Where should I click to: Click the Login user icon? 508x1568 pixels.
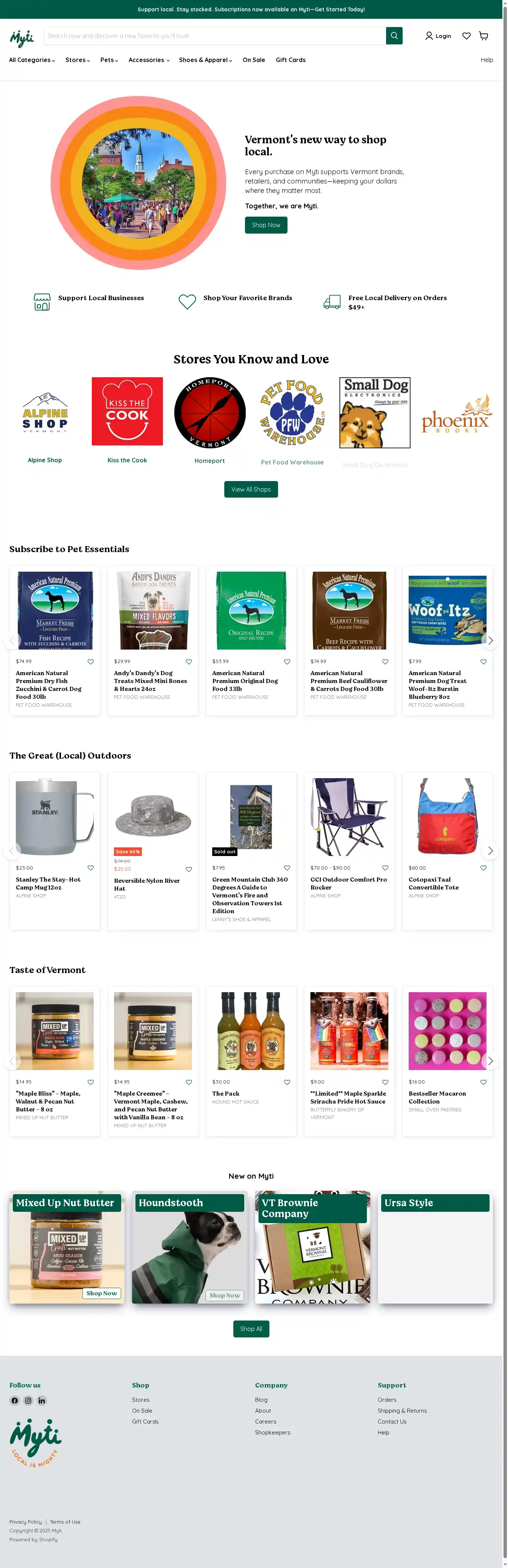point(429,36)
